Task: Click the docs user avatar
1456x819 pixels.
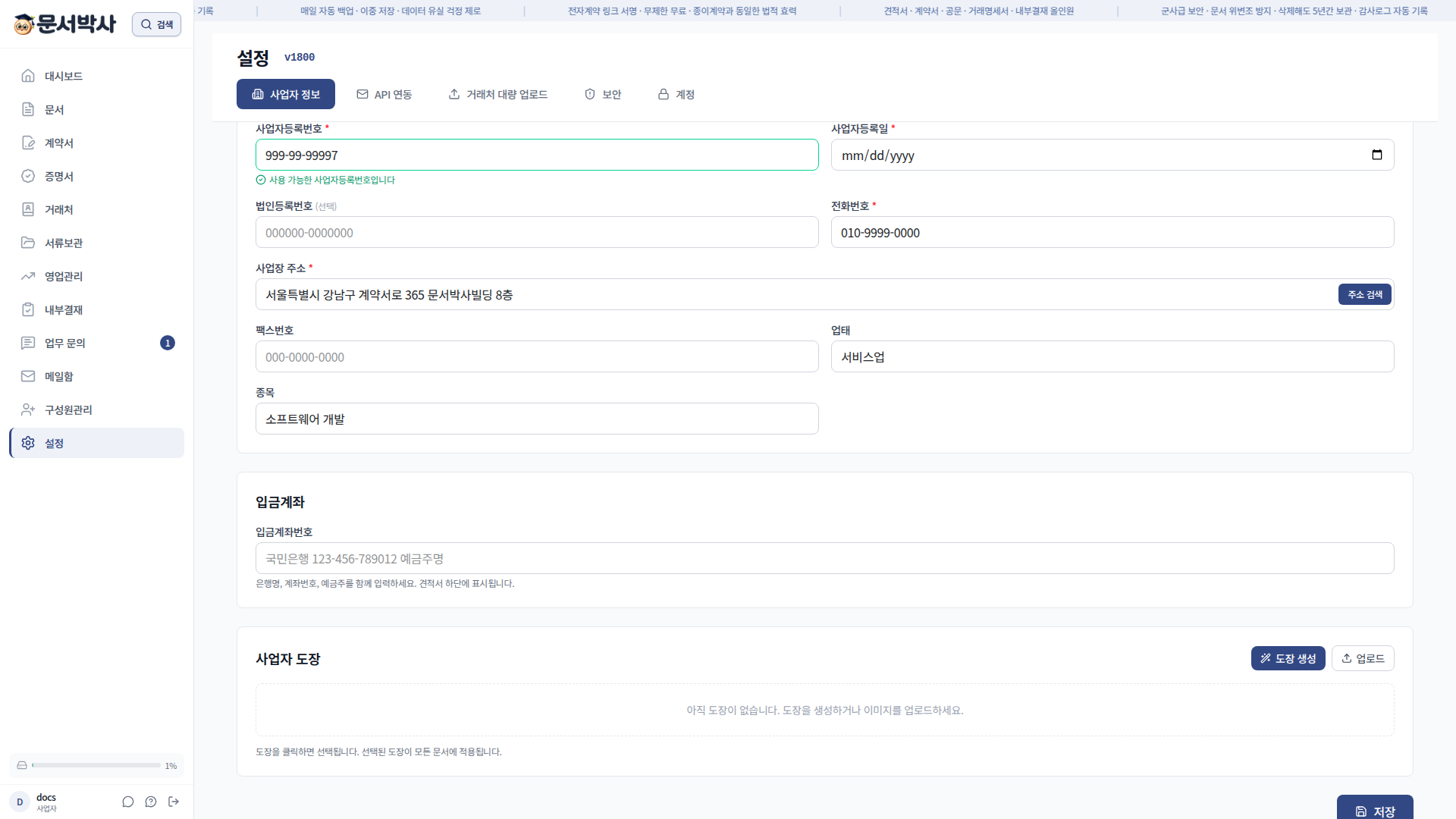Action: 20,802
